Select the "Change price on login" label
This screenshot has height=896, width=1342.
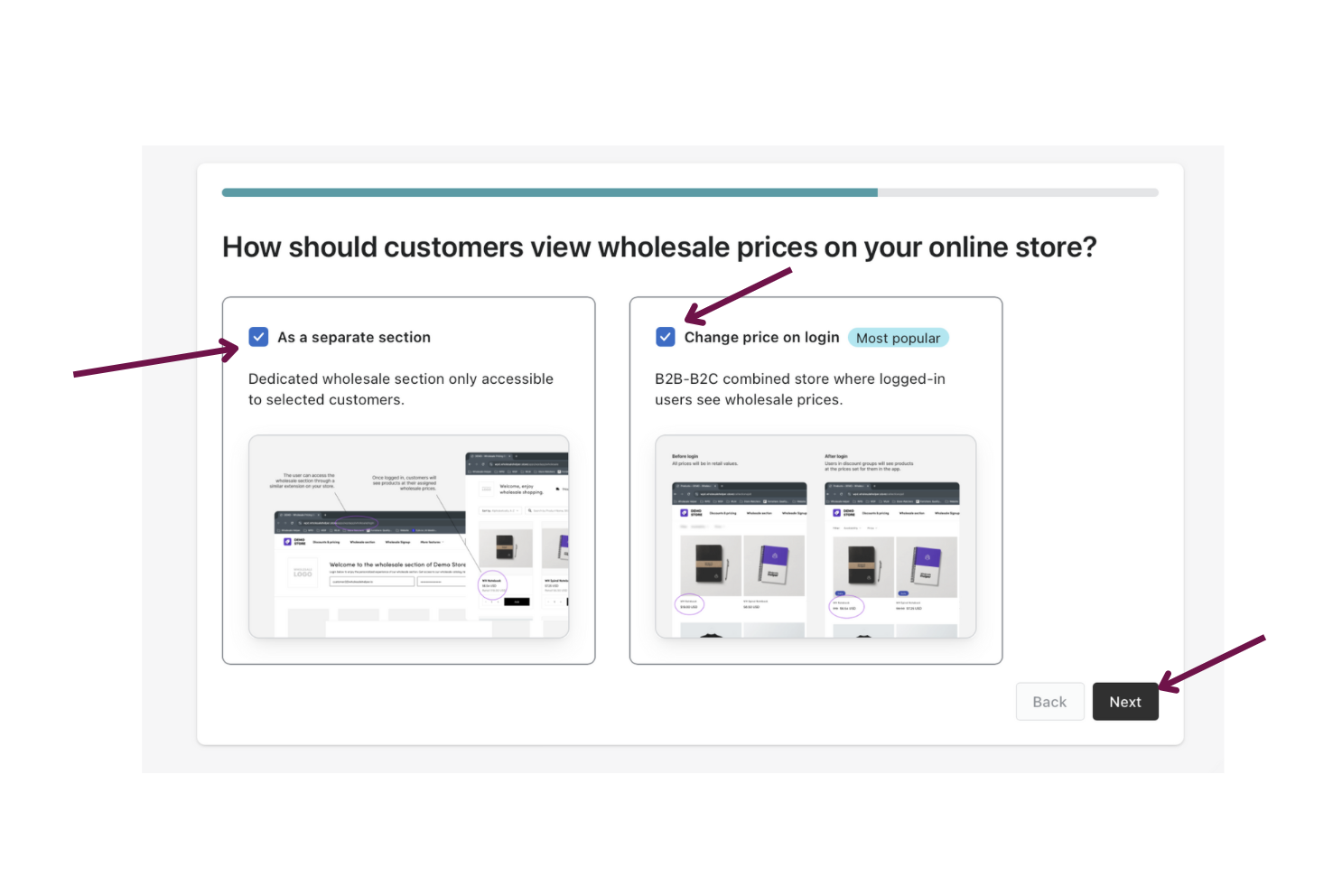(761, 337)
